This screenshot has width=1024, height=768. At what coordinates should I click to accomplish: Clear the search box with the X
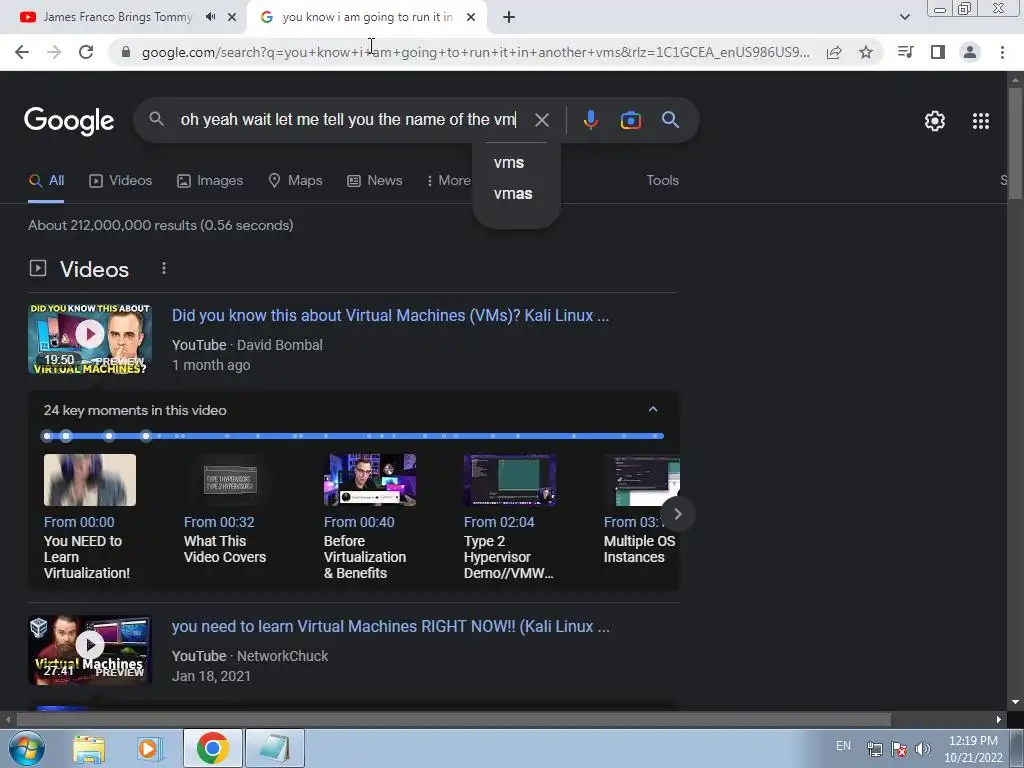542,120
